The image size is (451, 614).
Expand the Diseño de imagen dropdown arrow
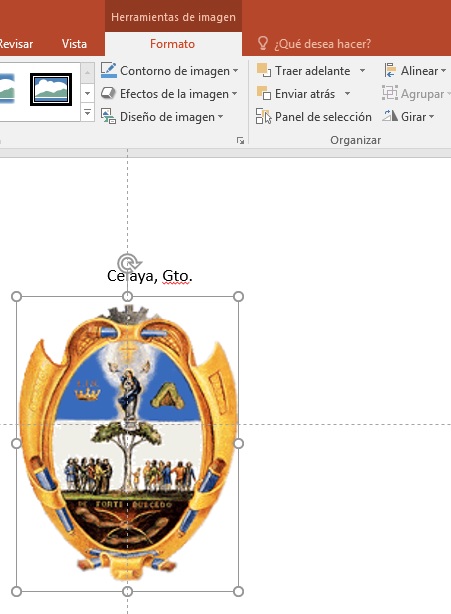220,117
